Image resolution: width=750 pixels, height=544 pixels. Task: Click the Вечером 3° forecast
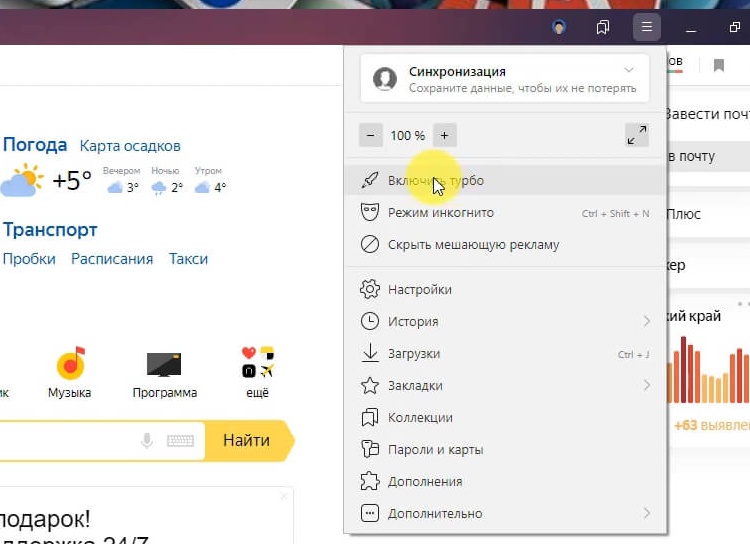point(122,180)
